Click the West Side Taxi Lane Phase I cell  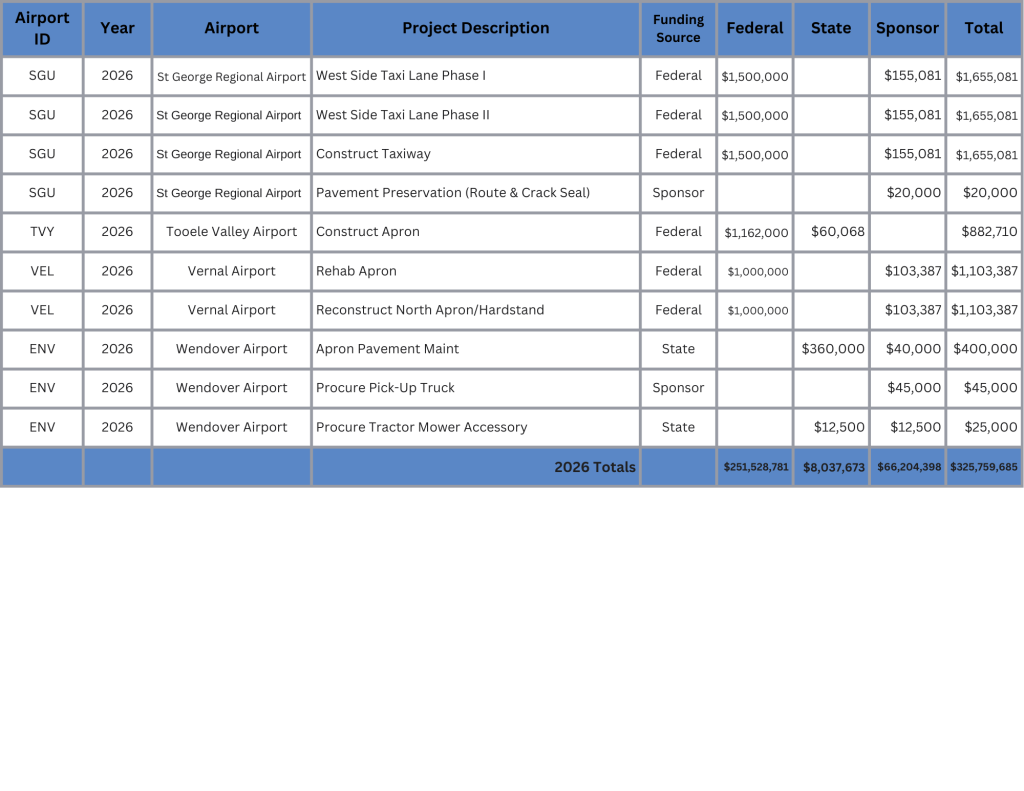click(x=401, y=76)
